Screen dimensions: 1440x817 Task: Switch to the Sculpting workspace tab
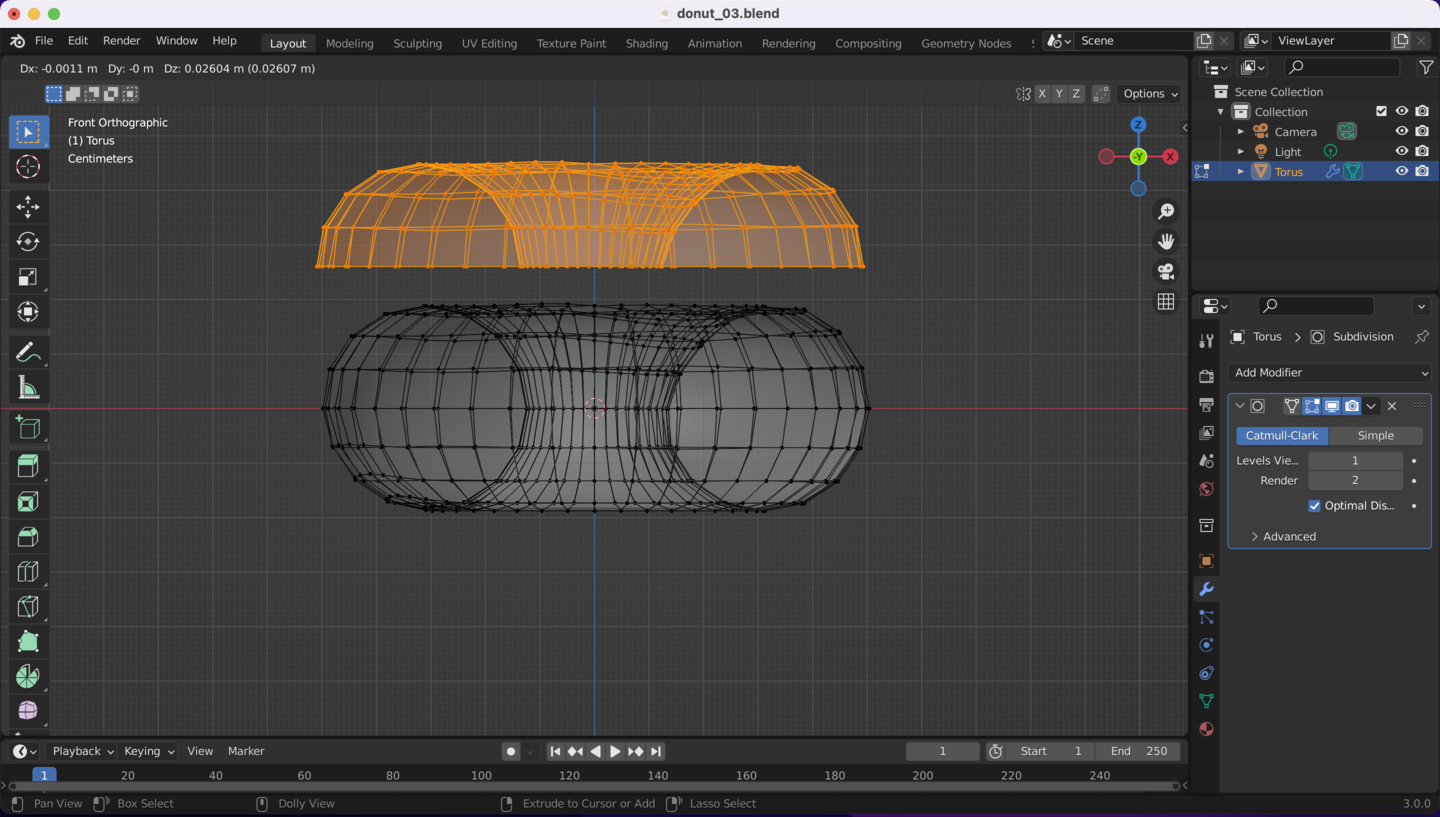pyautogui.click(x=417, y=43)
